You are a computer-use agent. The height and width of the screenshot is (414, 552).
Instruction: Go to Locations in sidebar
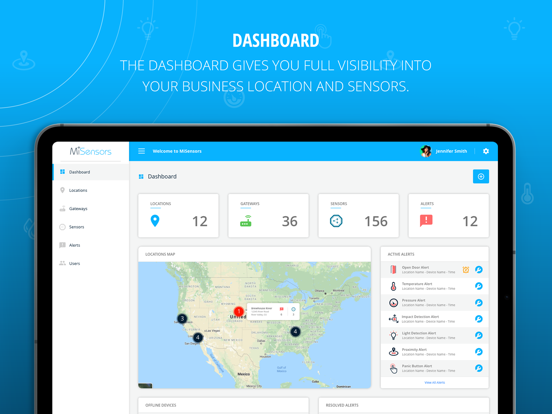click(x=91, y=190)
